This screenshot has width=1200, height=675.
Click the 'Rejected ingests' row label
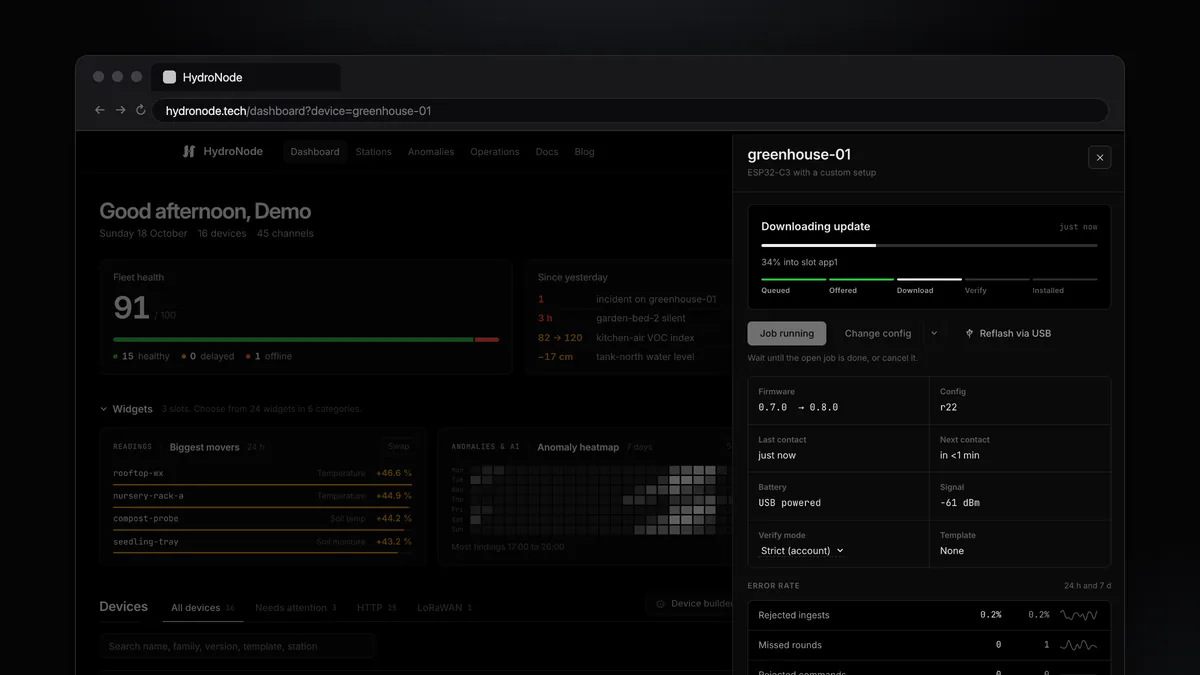coord(794,615)
